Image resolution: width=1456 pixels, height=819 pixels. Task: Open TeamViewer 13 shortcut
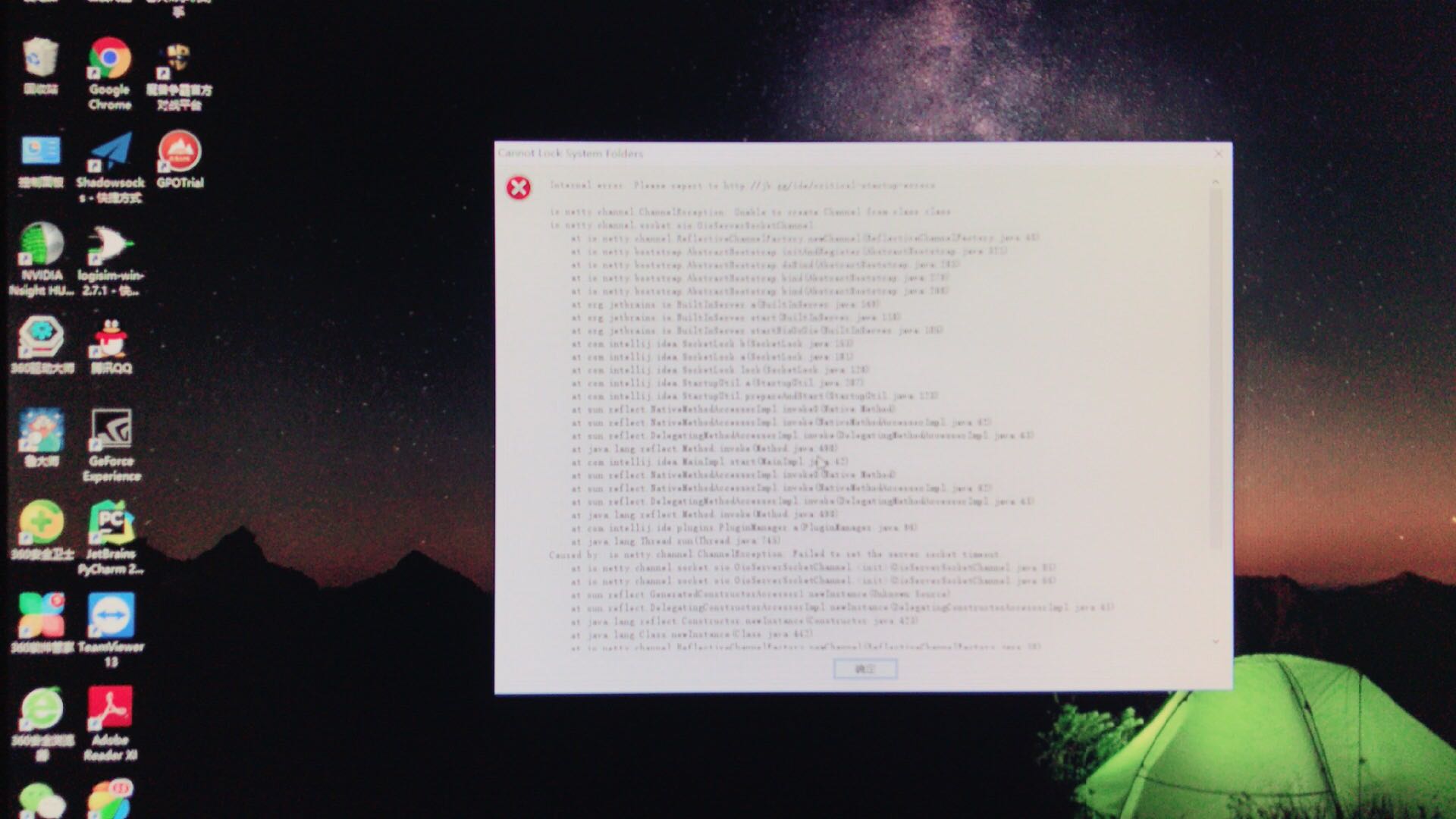111,617
